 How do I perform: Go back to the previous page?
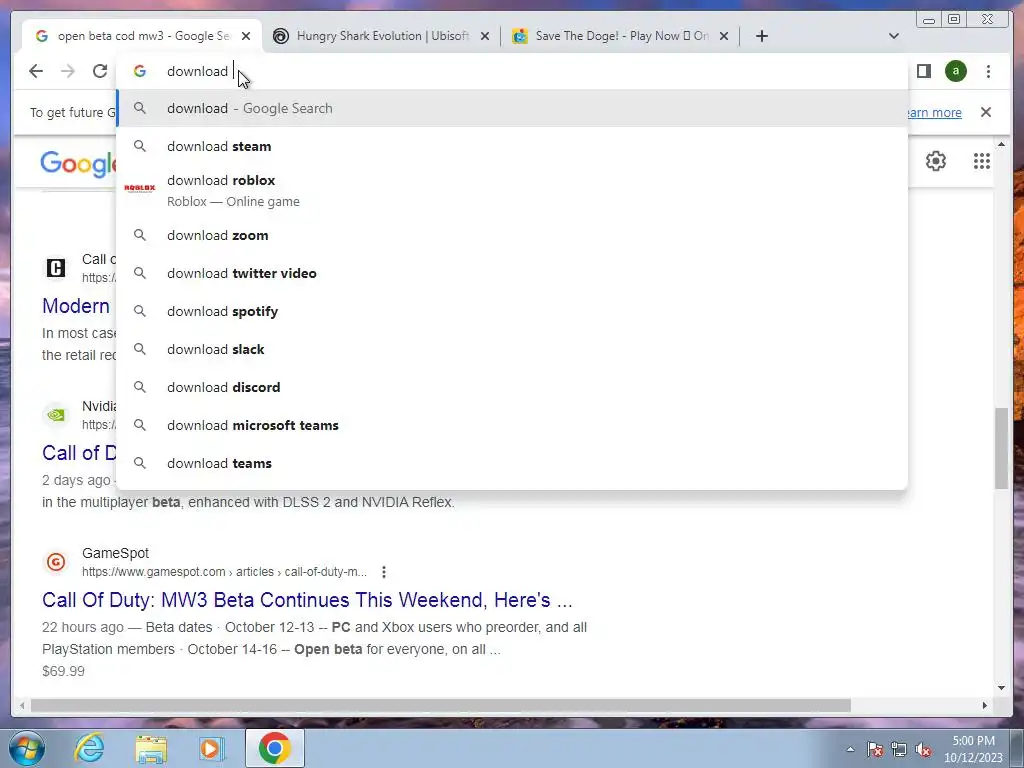(x=36, y=71)
